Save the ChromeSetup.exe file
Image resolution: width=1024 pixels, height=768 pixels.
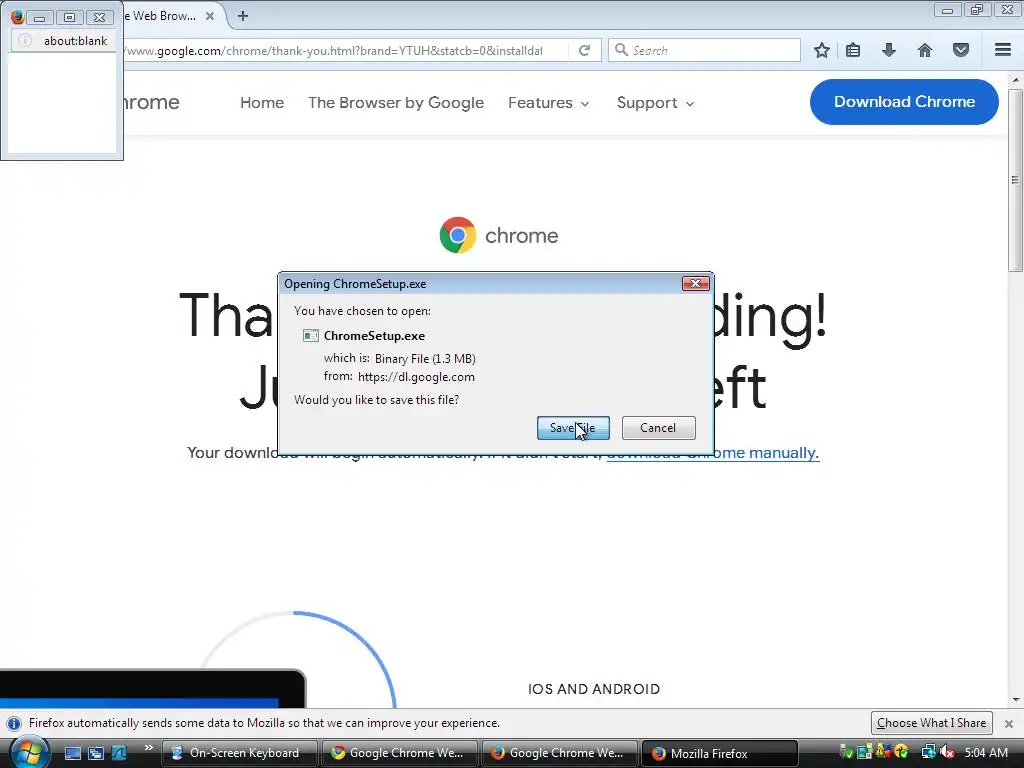[x=573, y=428]
